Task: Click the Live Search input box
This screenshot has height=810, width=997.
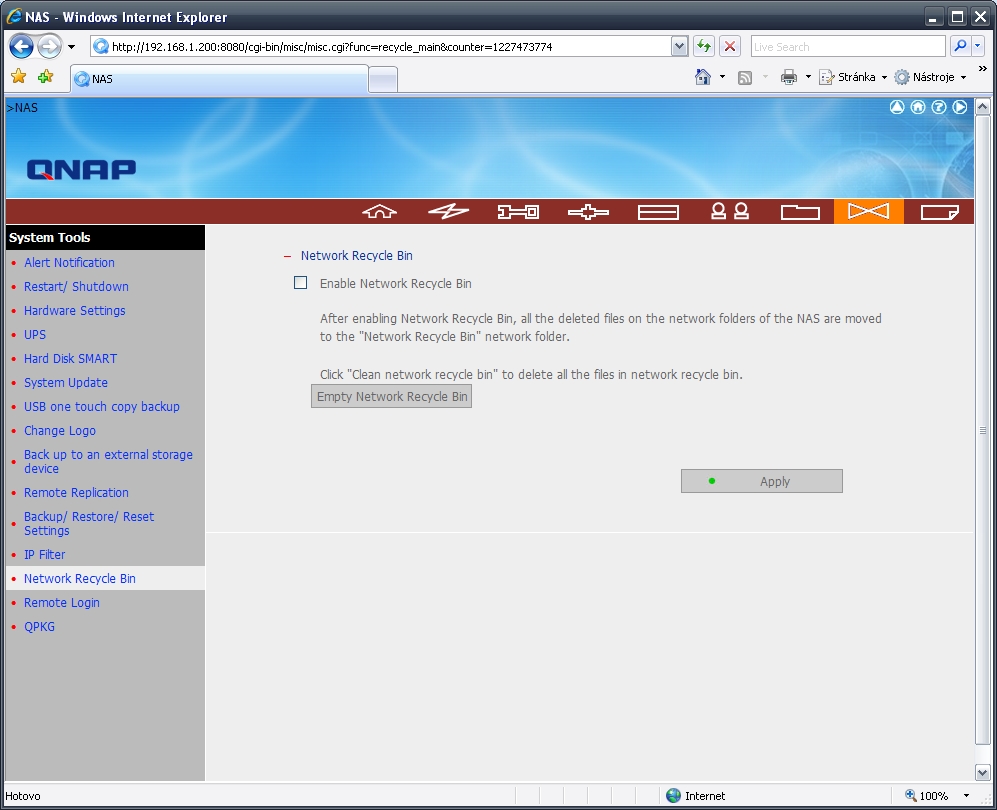Action: click(848, 46)
